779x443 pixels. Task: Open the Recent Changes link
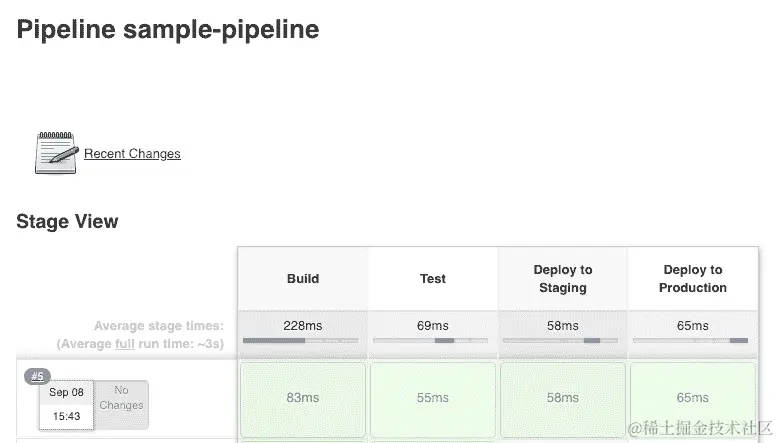pyautogui.click(x=132, y=154)
